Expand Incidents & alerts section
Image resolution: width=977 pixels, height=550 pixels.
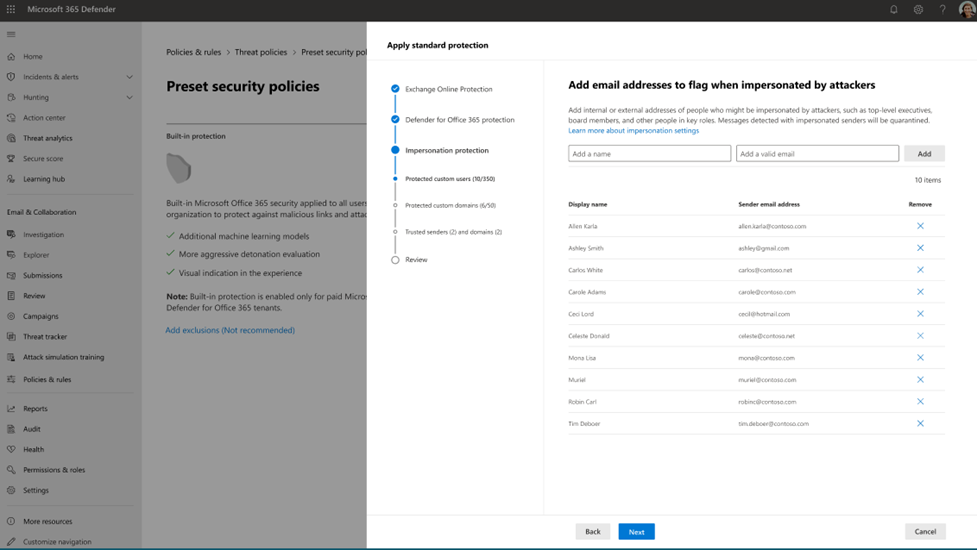point(130,77)
